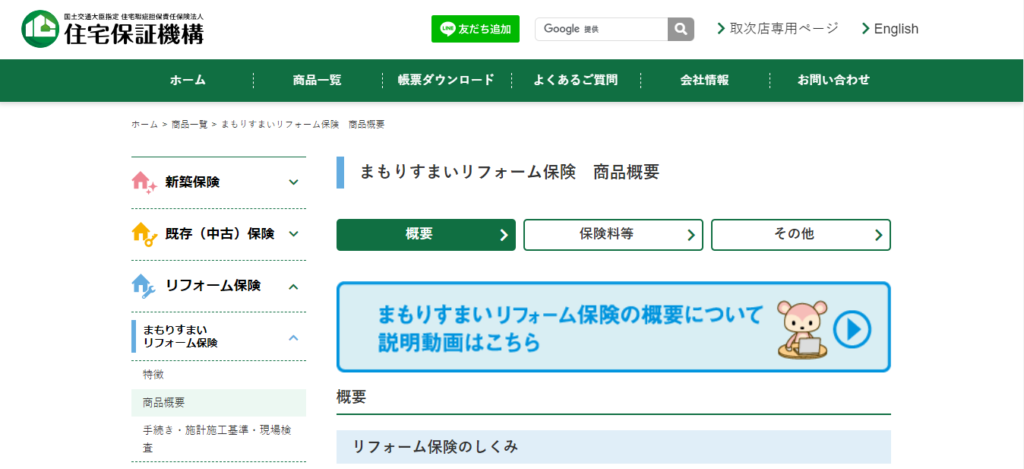The image size is (1024, 469).
Task: Play the explanation video via play icon
Action: (852, 328)
